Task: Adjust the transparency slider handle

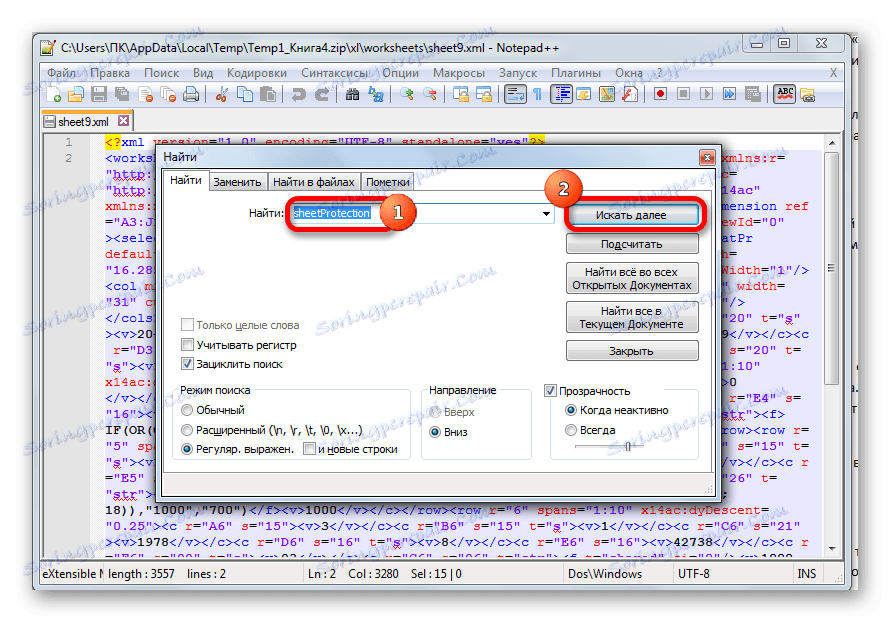Action: (628, 447)
